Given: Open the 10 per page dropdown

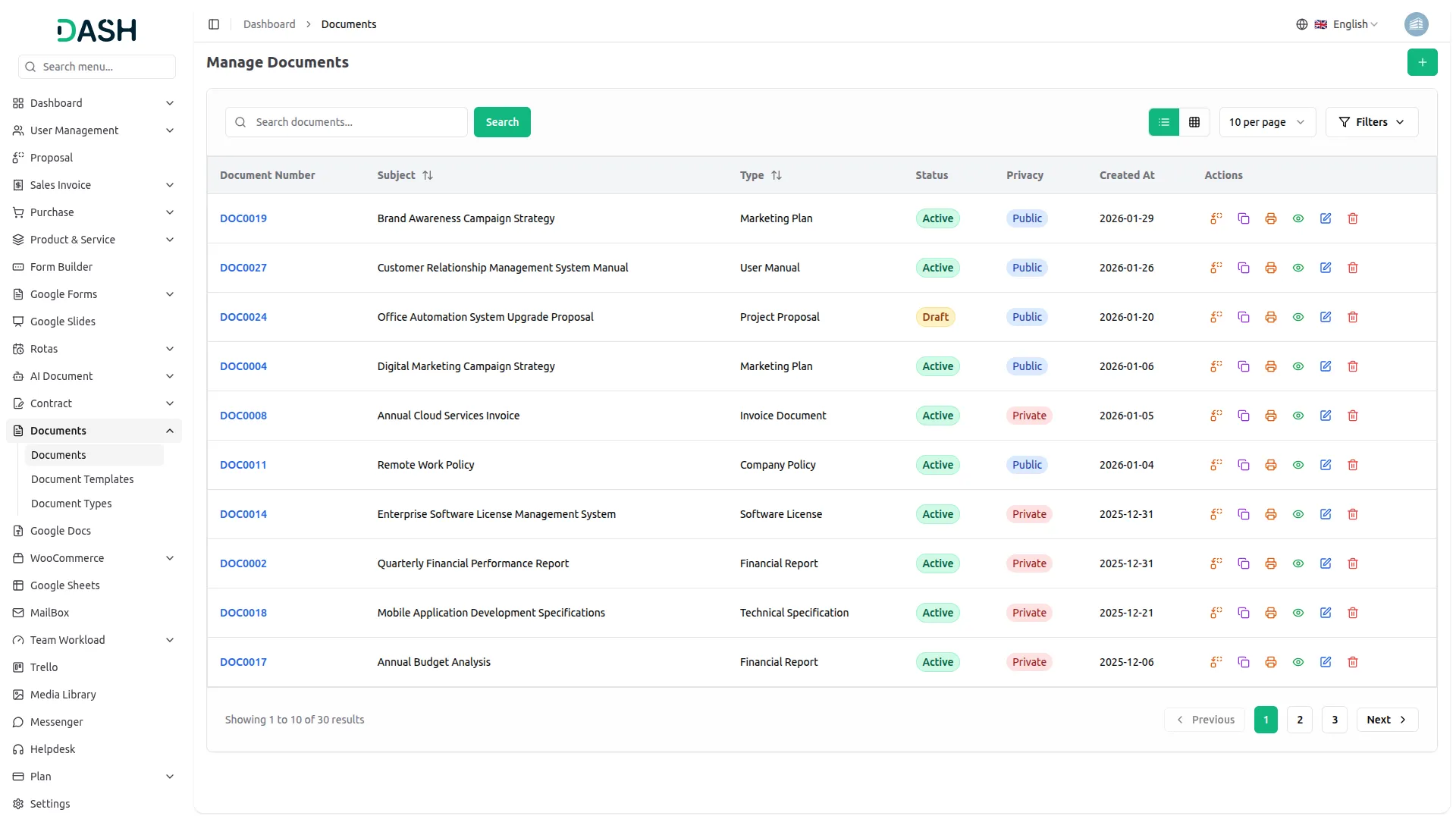Looking at the screenshot, I should pyautogui.click(x=1266, y=121).
